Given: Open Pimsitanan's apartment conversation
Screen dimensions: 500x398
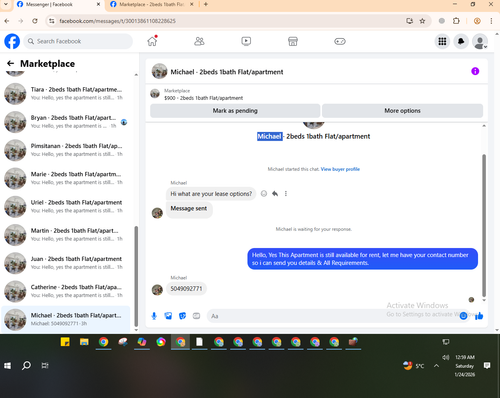Looking at the screenshot, I should coord(66,150).
